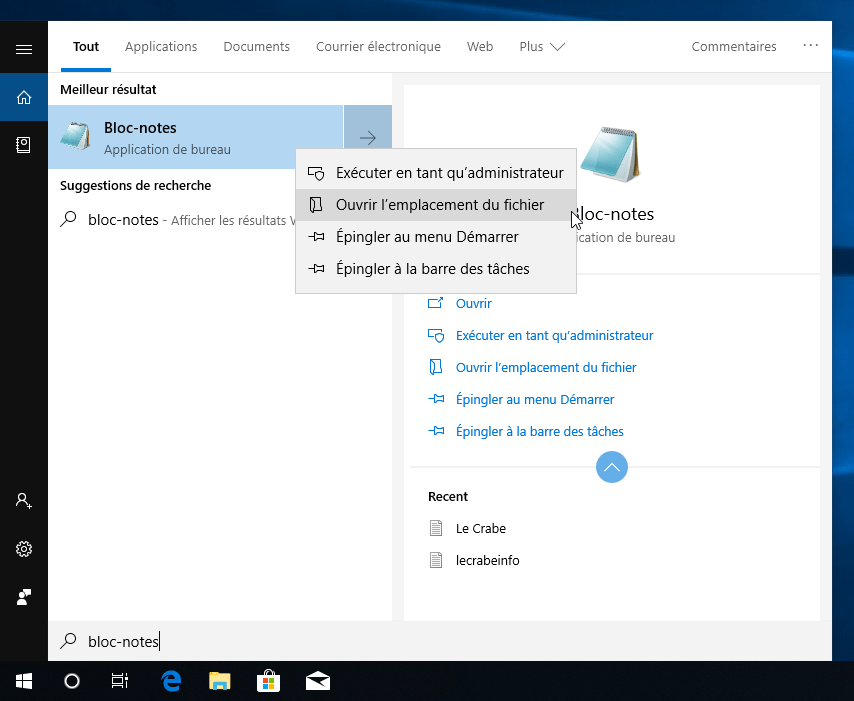
Task: Open the hamburger menu in sidebar
Action: click(x=23, y=50)
